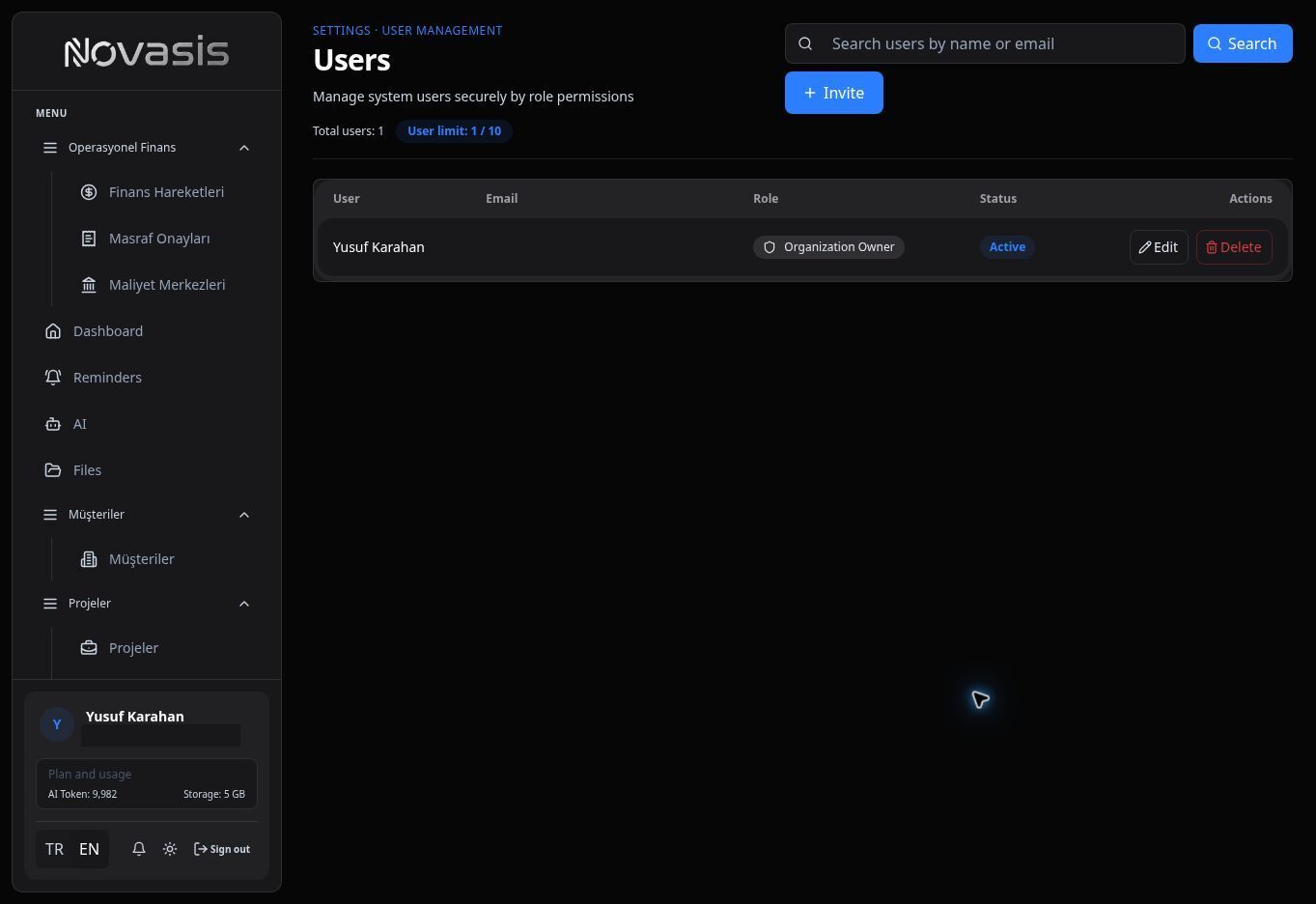Click the Maliyet Merkezleri bank icon
1316x904 pixels.
click(x=89, y=285)
